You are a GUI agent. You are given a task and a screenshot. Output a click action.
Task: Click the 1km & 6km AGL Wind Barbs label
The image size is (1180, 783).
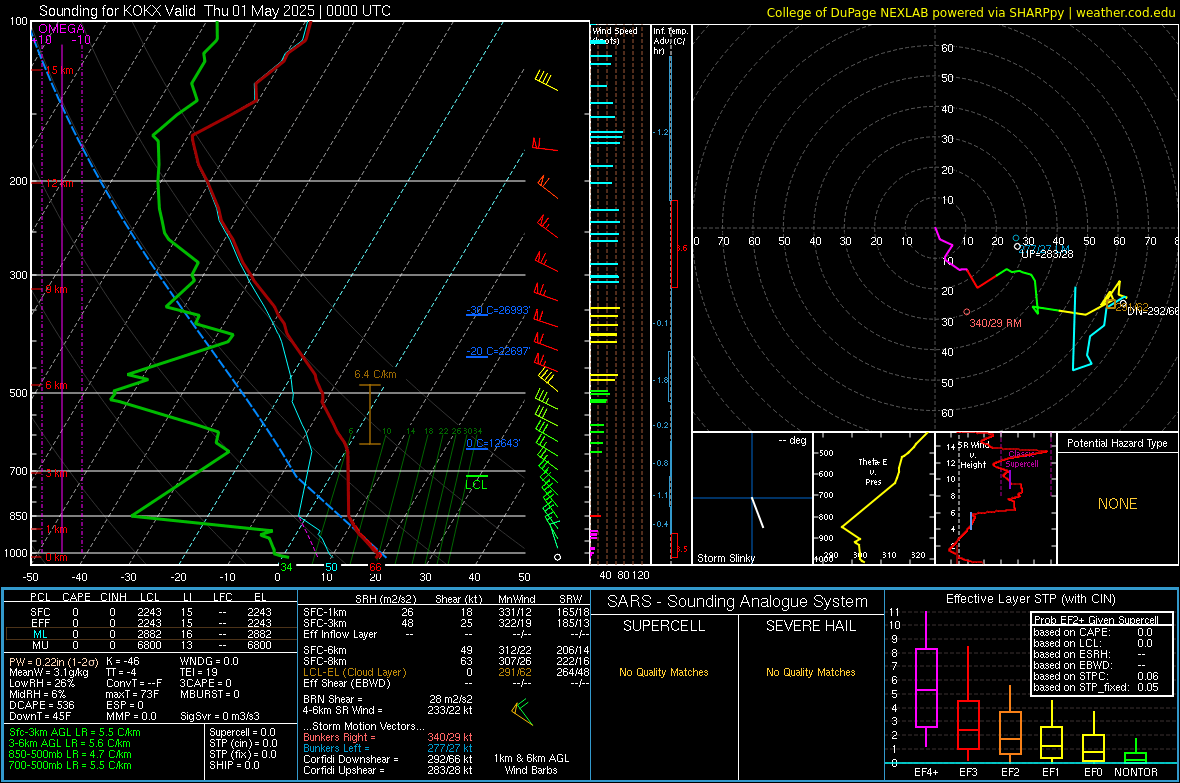(531, 764)
